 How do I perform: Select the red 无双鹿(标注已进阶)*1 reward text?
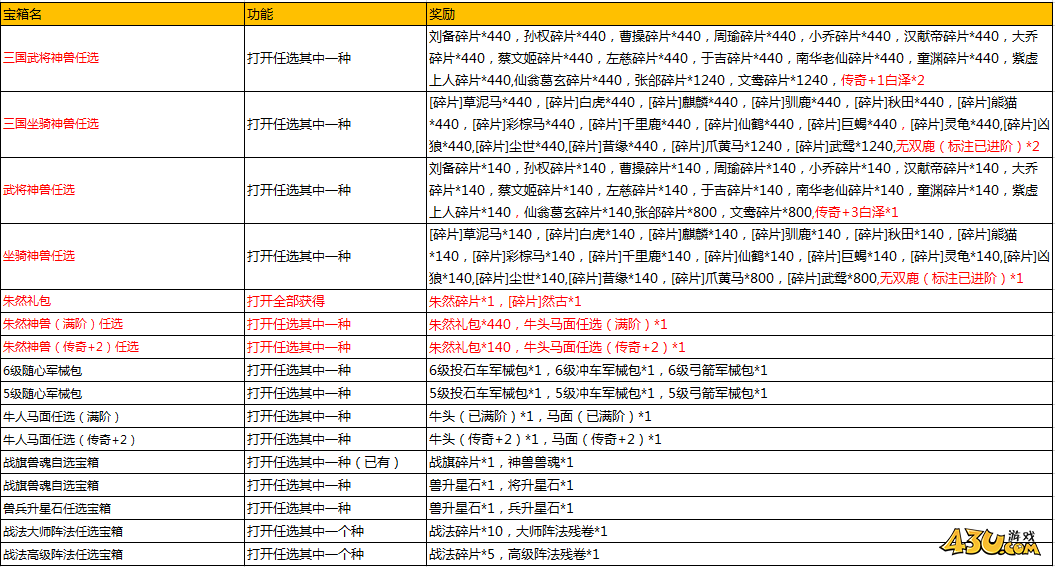point(951,278)
